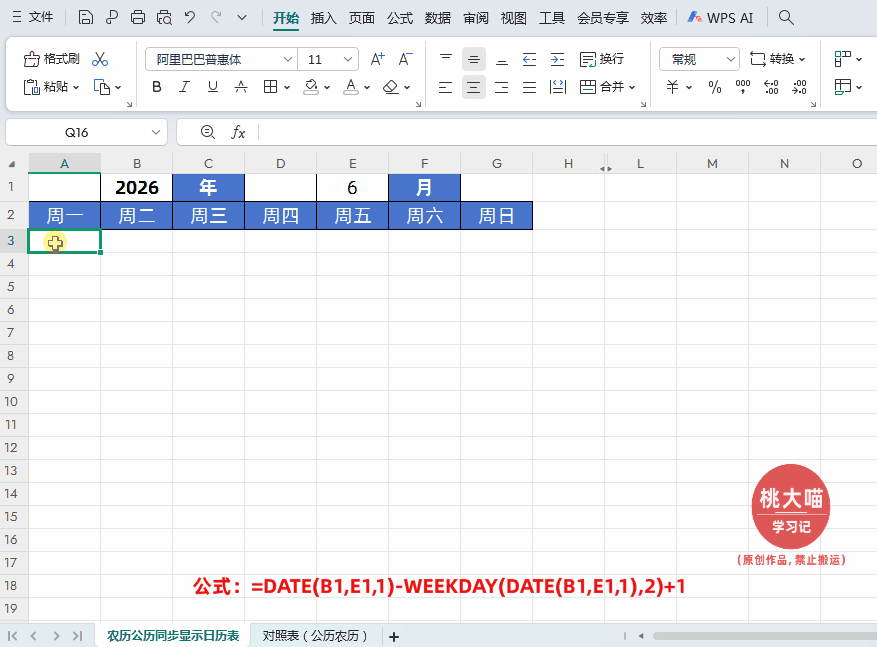
Task: Open the font name dropdown
Action: point(288,59)
